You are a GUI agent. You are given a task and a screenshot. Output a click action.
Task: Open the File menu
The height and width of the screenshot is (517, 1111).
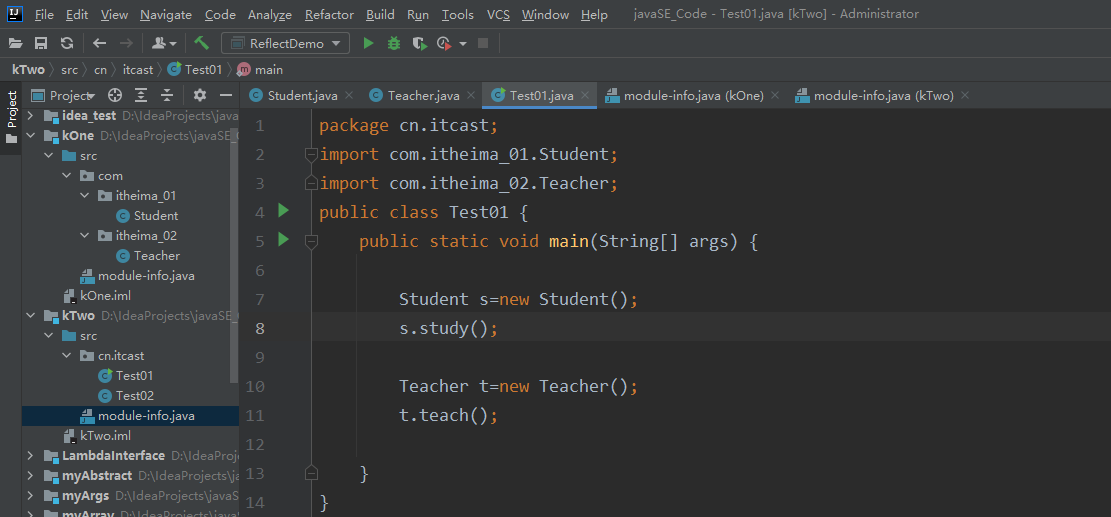(44, 14)
